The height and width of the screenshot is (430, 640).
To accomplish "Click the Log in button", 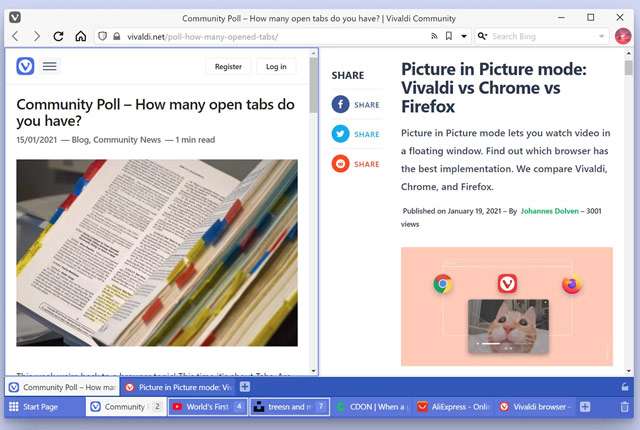I will click(x=276, y=66).
